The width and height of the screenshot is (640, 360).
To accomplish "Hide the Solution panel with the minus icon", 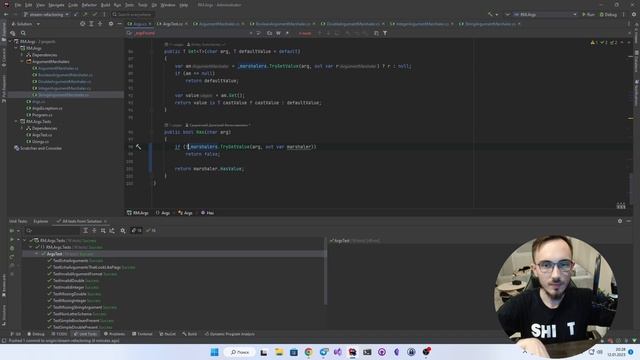I will pyautogui.click(x=119, y=24).
